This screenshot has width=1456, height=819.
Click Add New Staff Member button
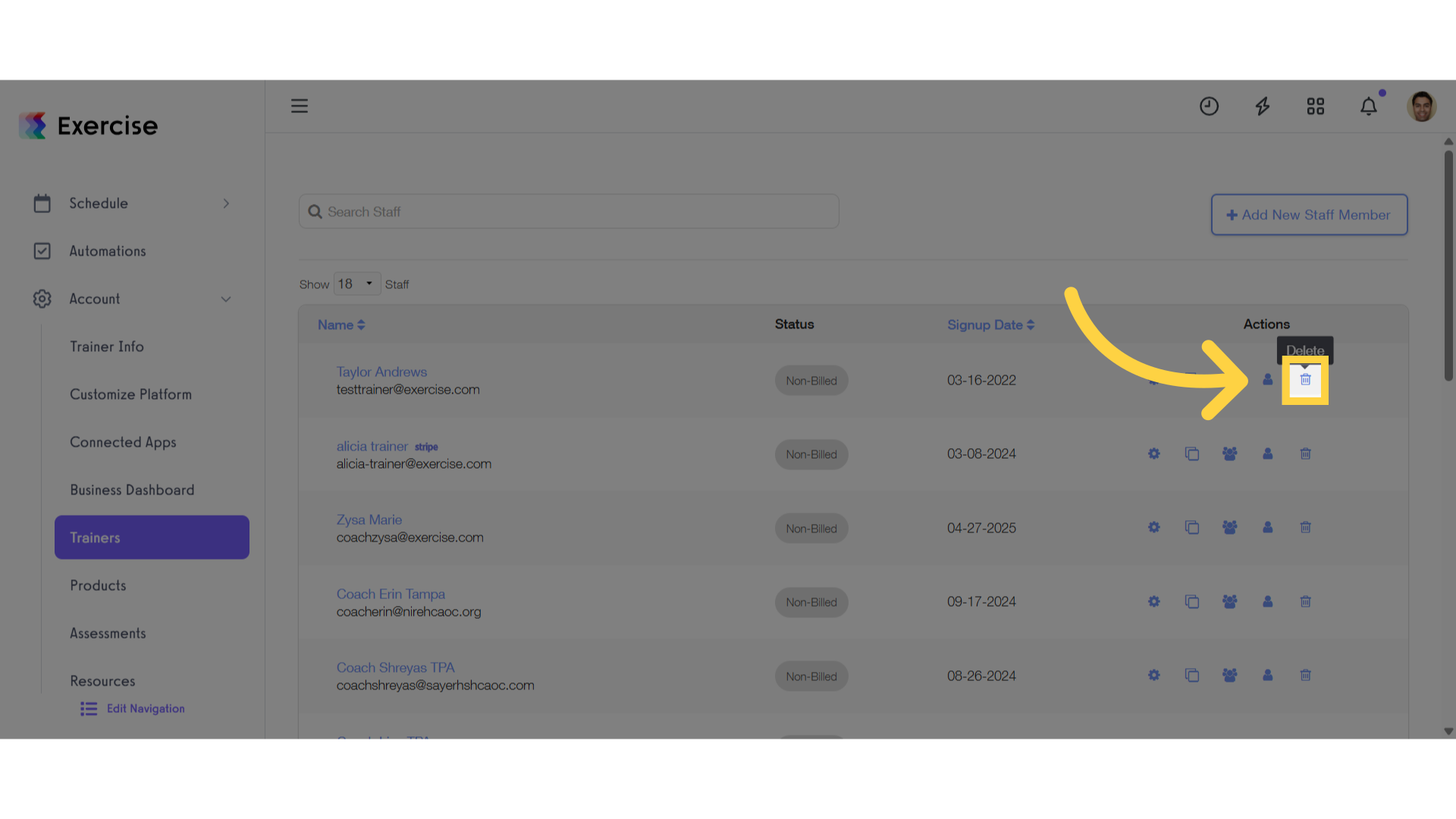click(x=1309, y=215)
